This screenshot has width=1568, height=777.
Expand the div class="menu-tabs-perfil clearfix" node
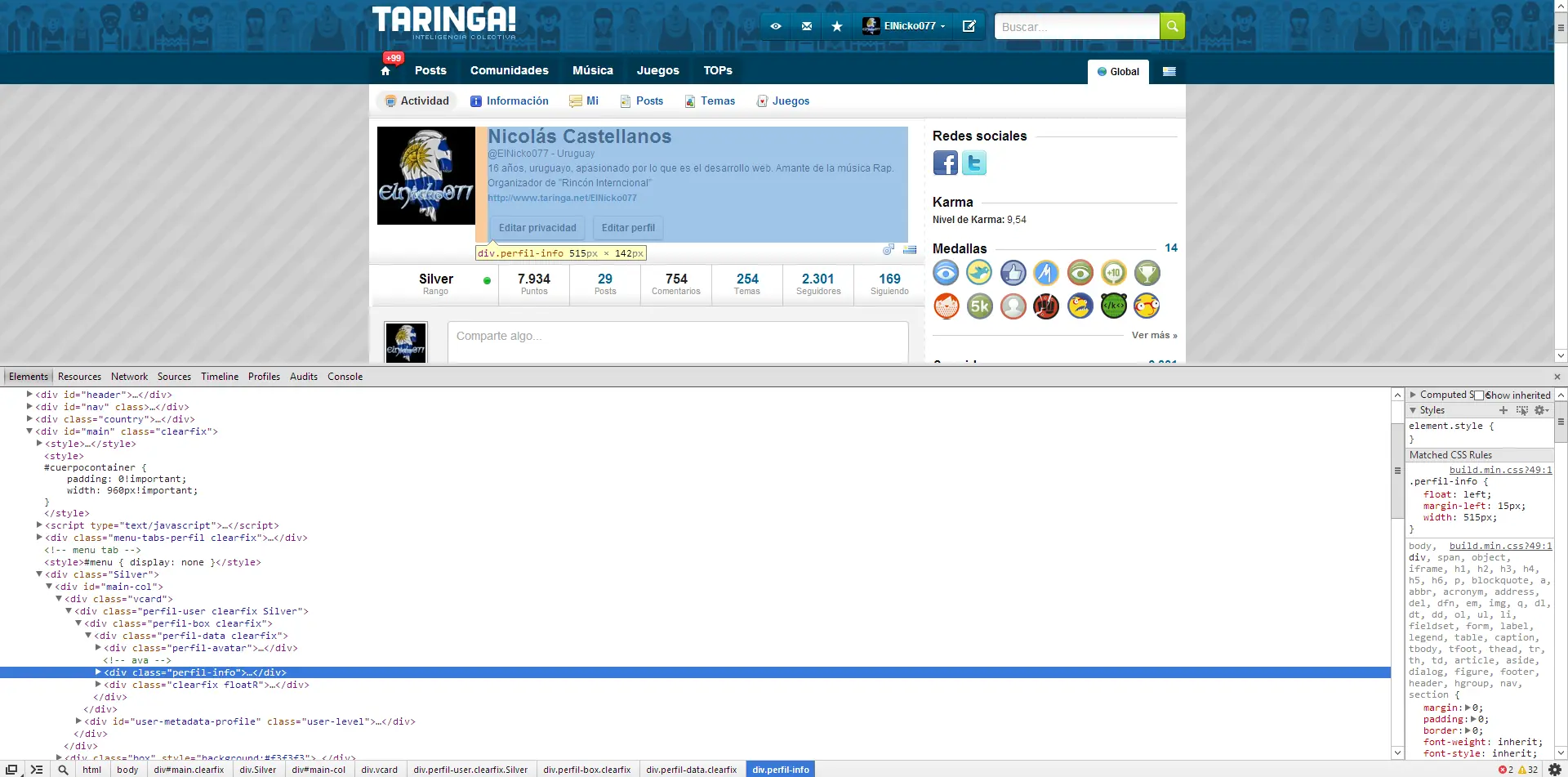pyautogui.click(x=39, y=538)
